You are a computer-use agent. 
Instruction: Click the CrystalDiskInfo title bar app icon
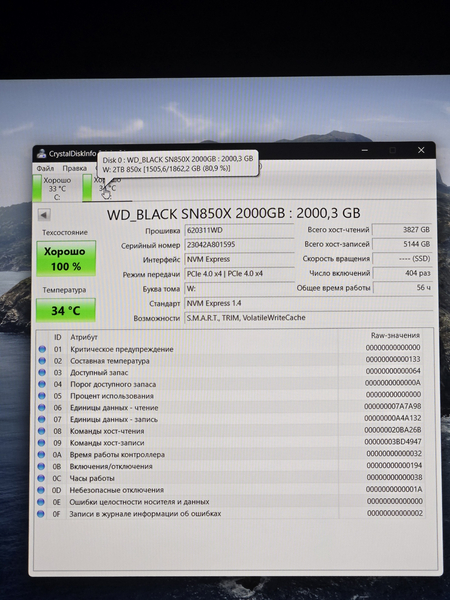click(x=41, y=154)
